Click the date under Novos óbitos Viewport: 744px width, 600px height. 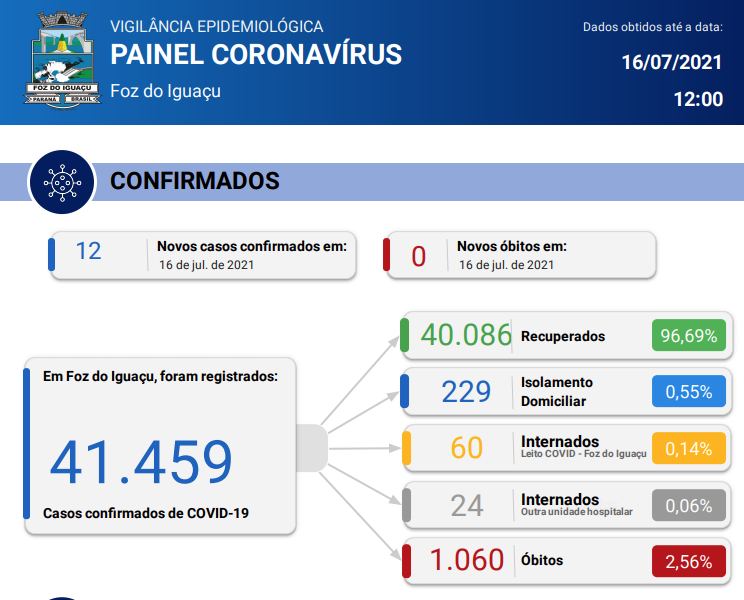pyautogui.click(x=506, y=265)
